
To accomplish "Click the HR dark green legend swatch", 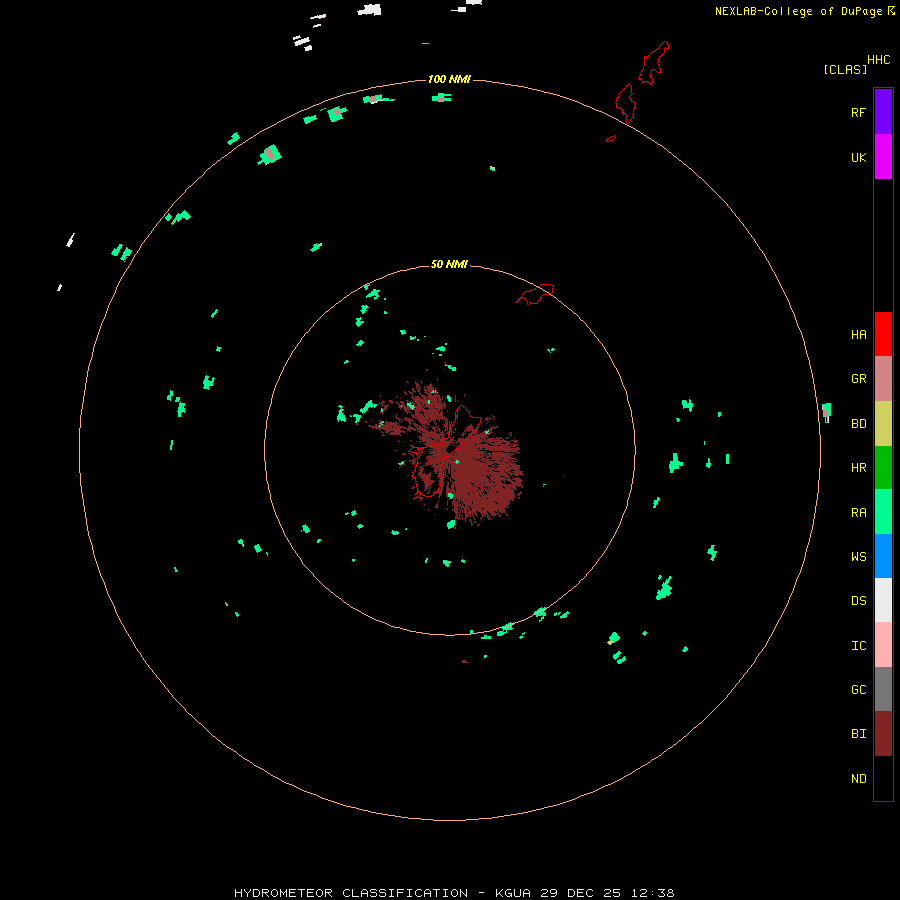I will coord(883,467).
